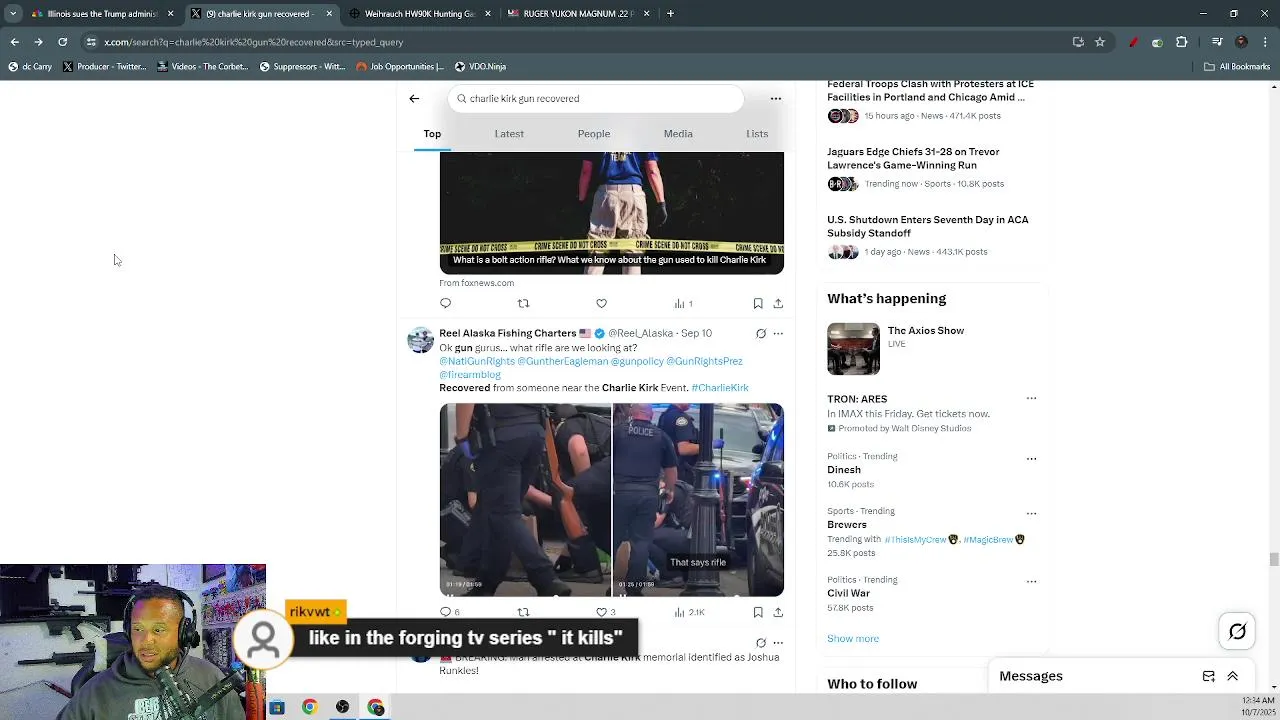View the Reel Alaska post's 2.1K views
Viewport: 1280px width, 720px height.
point(689,611)
